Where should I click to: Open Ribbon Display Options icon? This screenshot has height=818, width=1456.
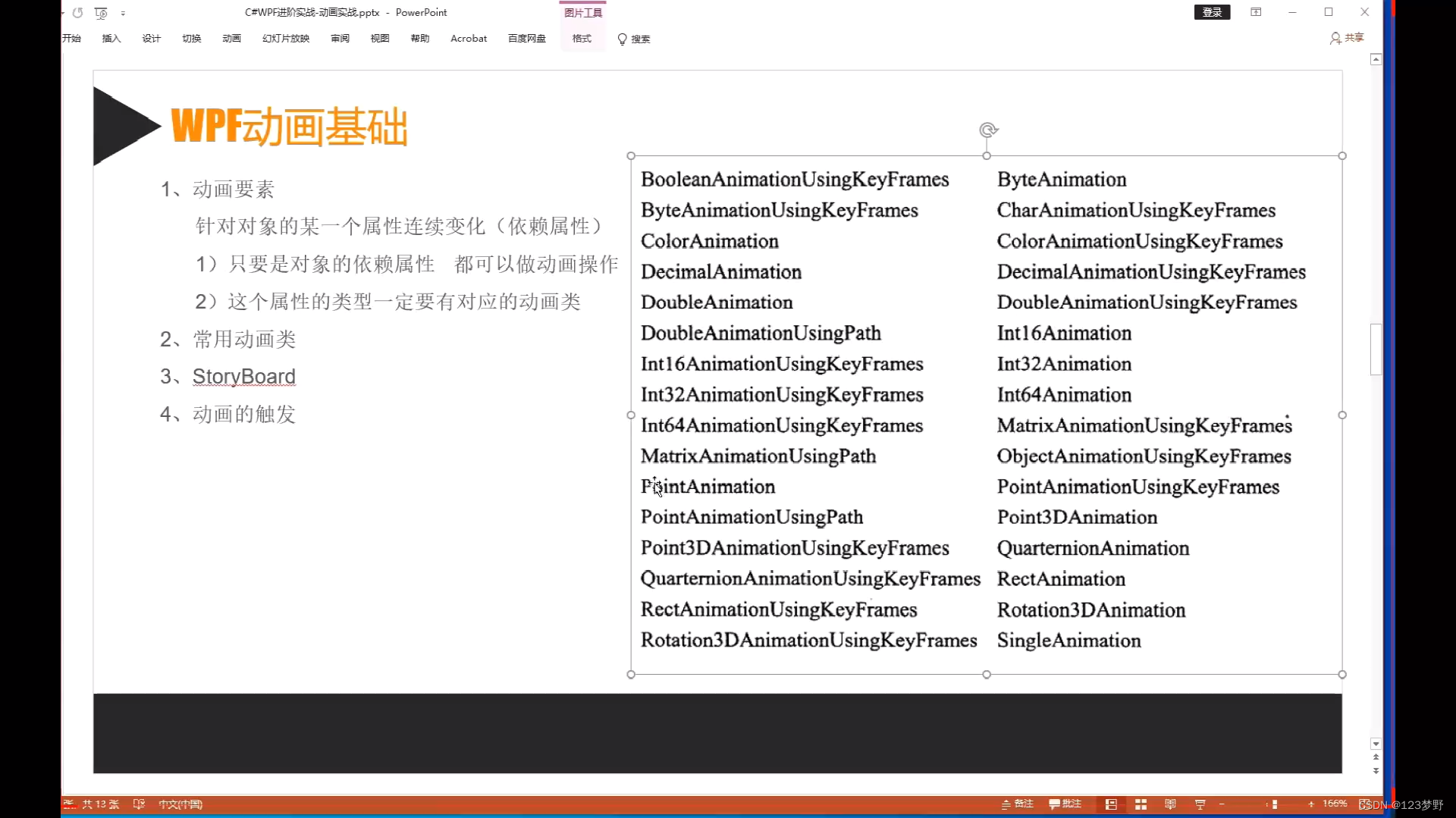tap(1256, 12)
